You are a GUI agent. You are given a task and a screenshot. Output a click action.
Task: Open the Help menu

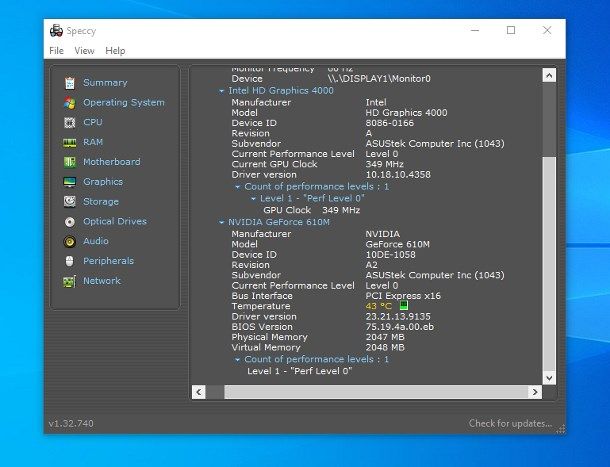pos(115,51)
